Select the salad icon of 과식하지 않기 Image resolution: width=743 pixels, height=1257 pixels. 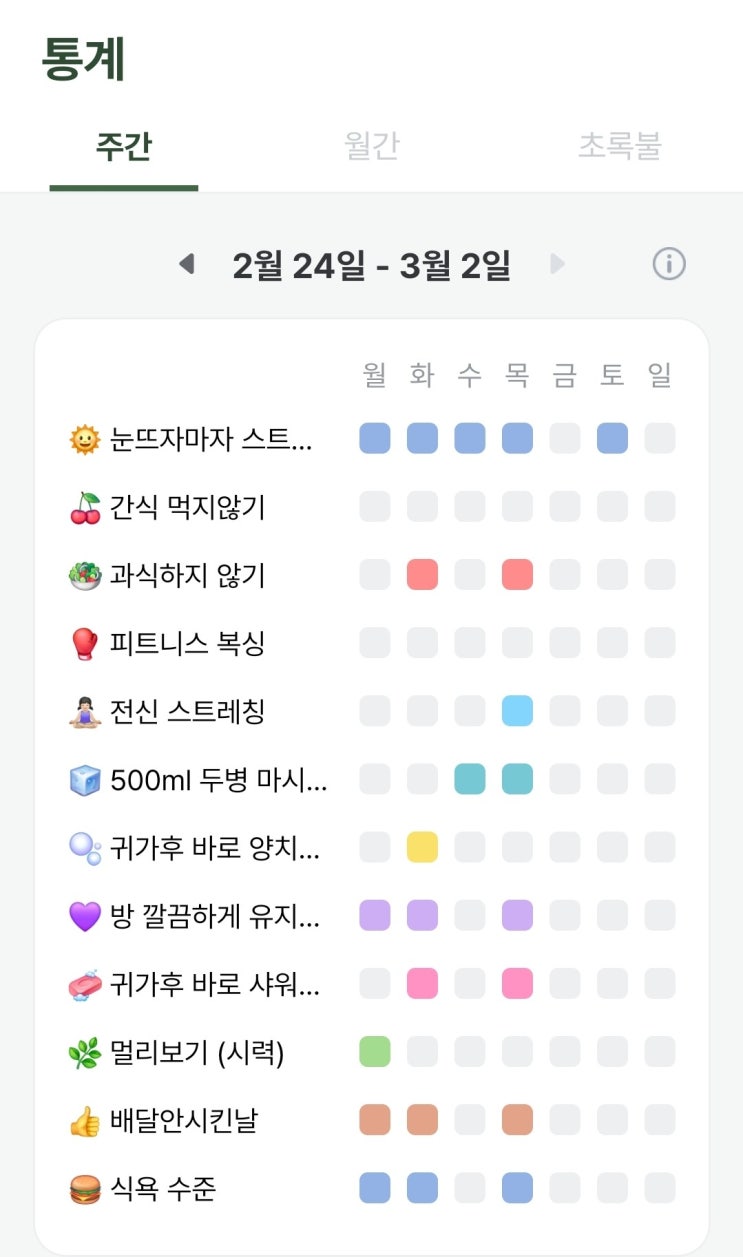coord(85,576)
